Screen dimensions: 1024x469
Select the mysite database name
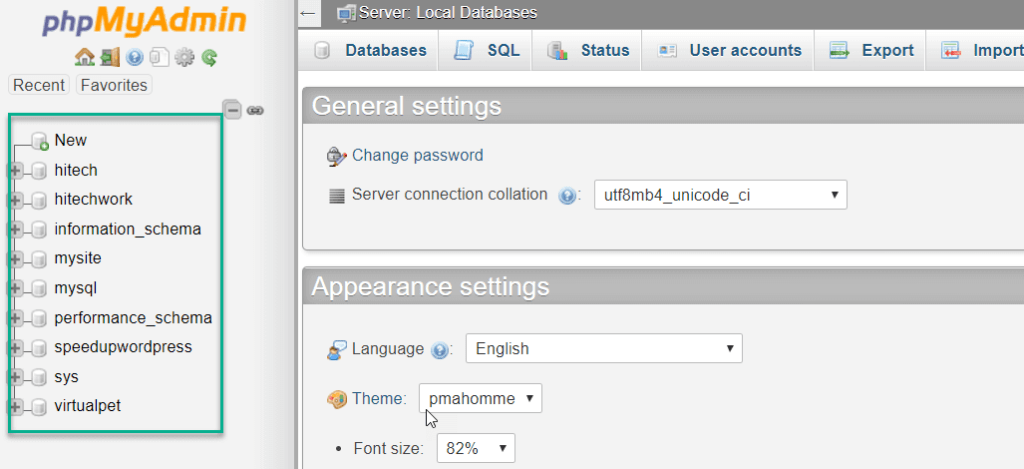click(78, 258)
